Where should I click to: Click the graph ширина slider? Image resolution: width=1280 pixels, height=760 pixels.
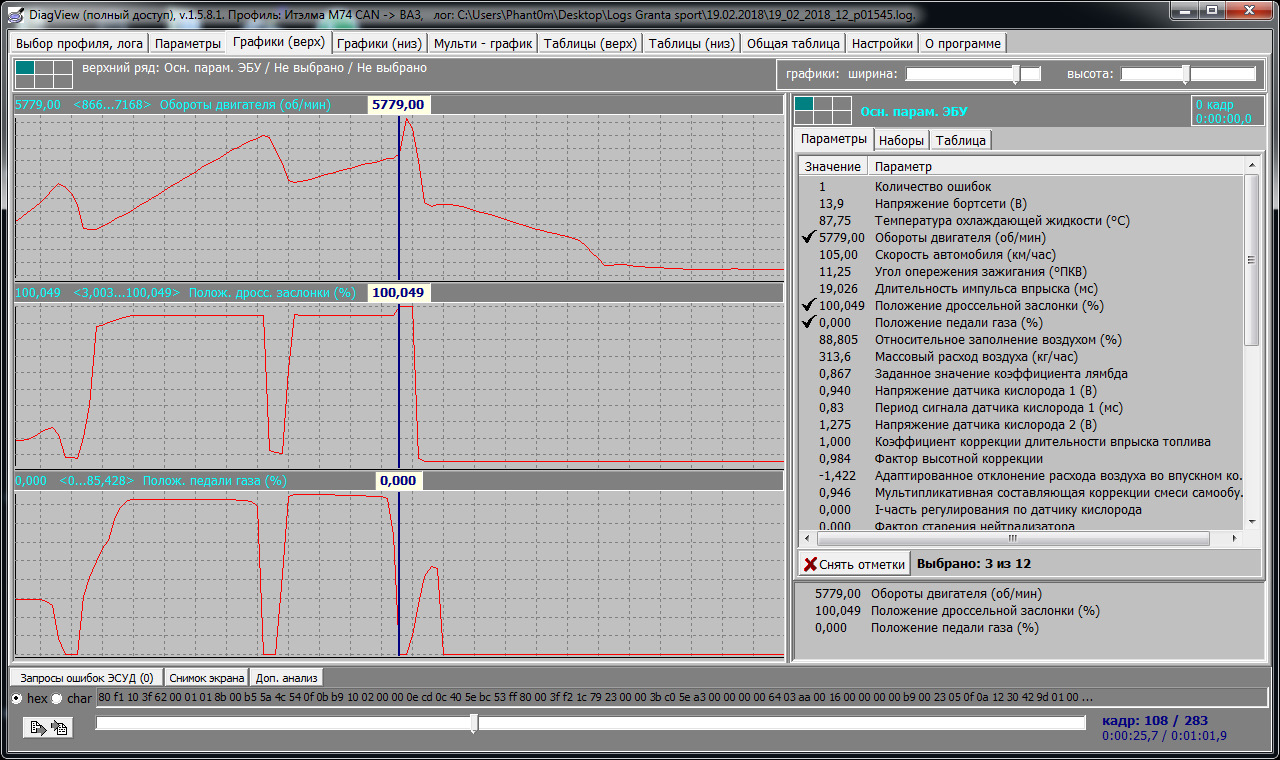973,74
